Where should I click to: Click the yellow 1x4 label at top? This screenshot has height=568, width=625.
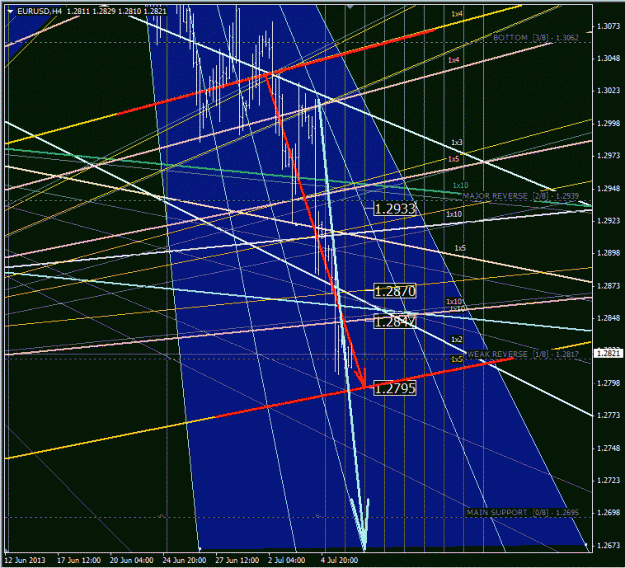(x=457, y=14)
